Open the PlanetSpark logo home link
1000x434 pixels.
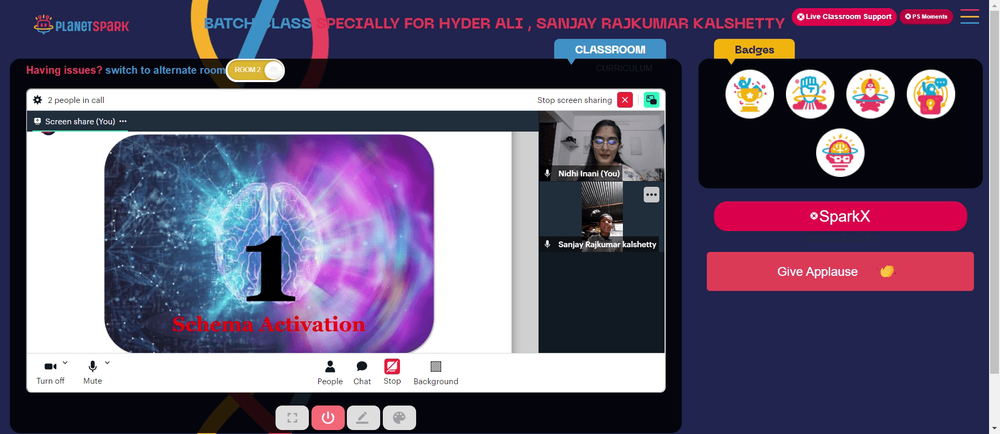[x=82, y=25]
